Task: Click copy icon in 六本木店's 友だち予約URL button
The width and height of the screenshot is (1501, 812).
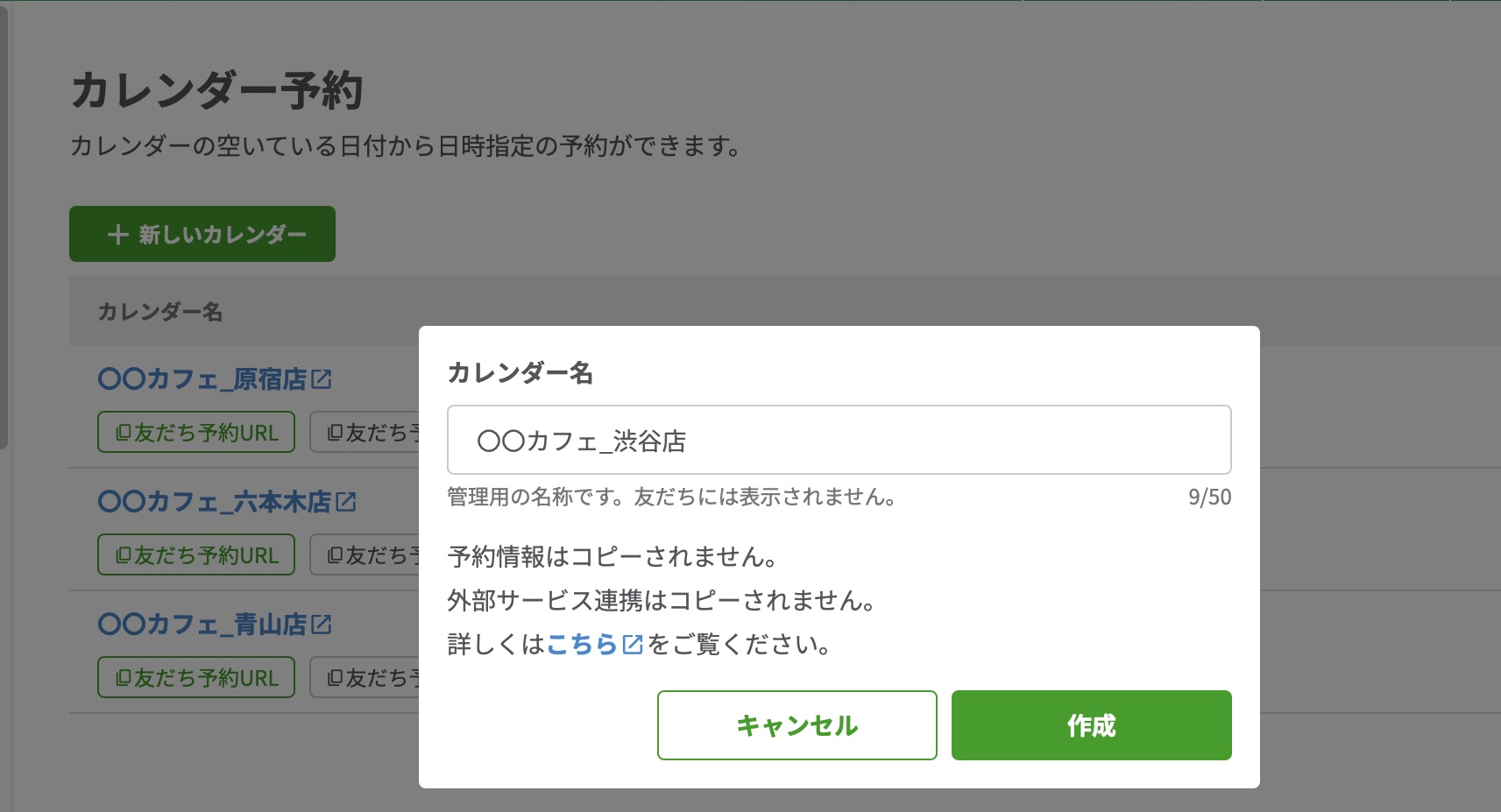Action: tap(124, 555)
